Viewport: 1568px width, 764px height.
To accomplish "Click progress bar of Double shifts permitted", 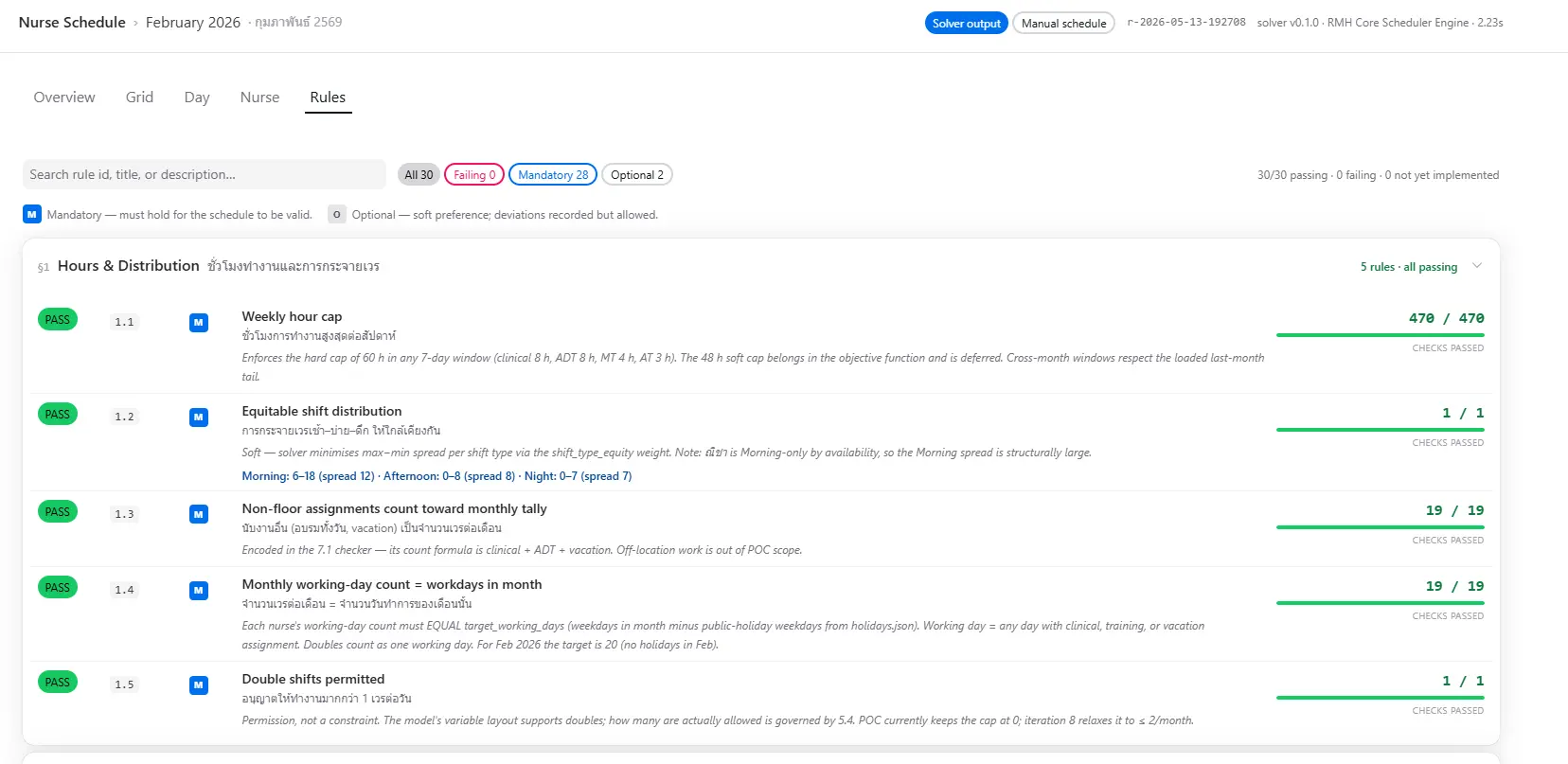I will pyautogui.click(x=1381, y=698).
